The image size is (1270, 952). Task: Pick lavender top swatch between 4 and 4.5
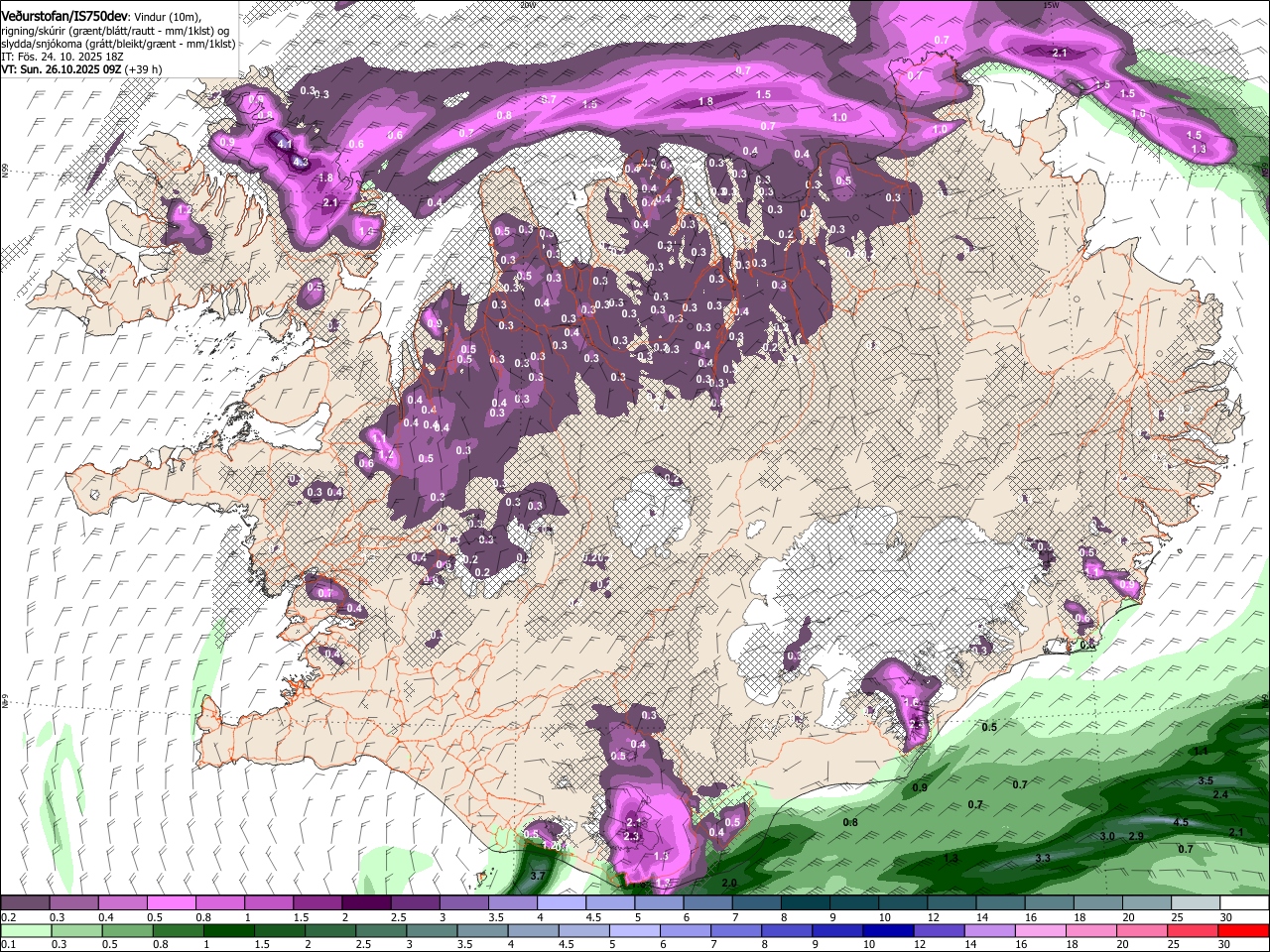click(x=561, y=902)
